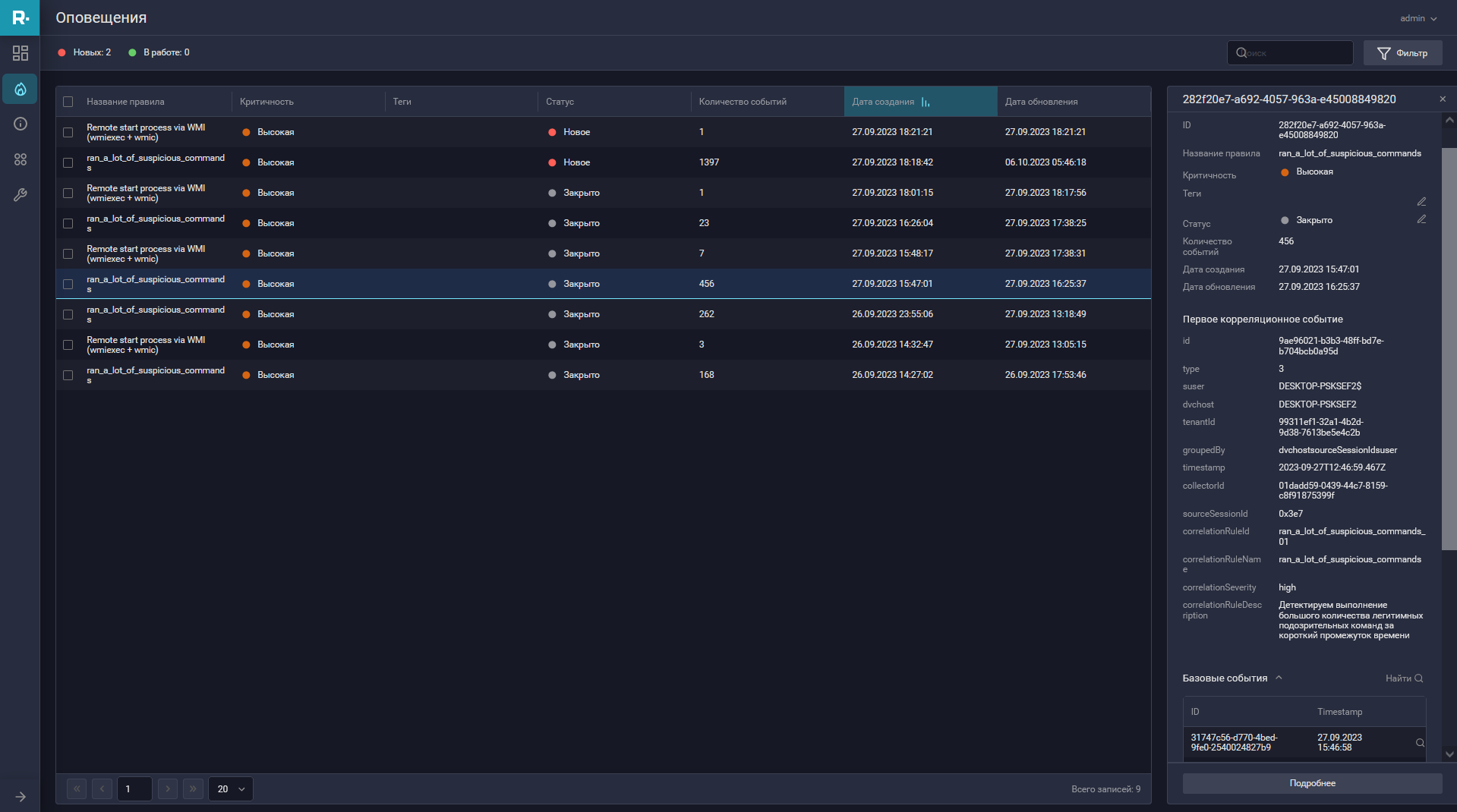Viewport: 1457px width, 812px height.
Task: Click the 1397 event count cell
Action: point(709,162)
